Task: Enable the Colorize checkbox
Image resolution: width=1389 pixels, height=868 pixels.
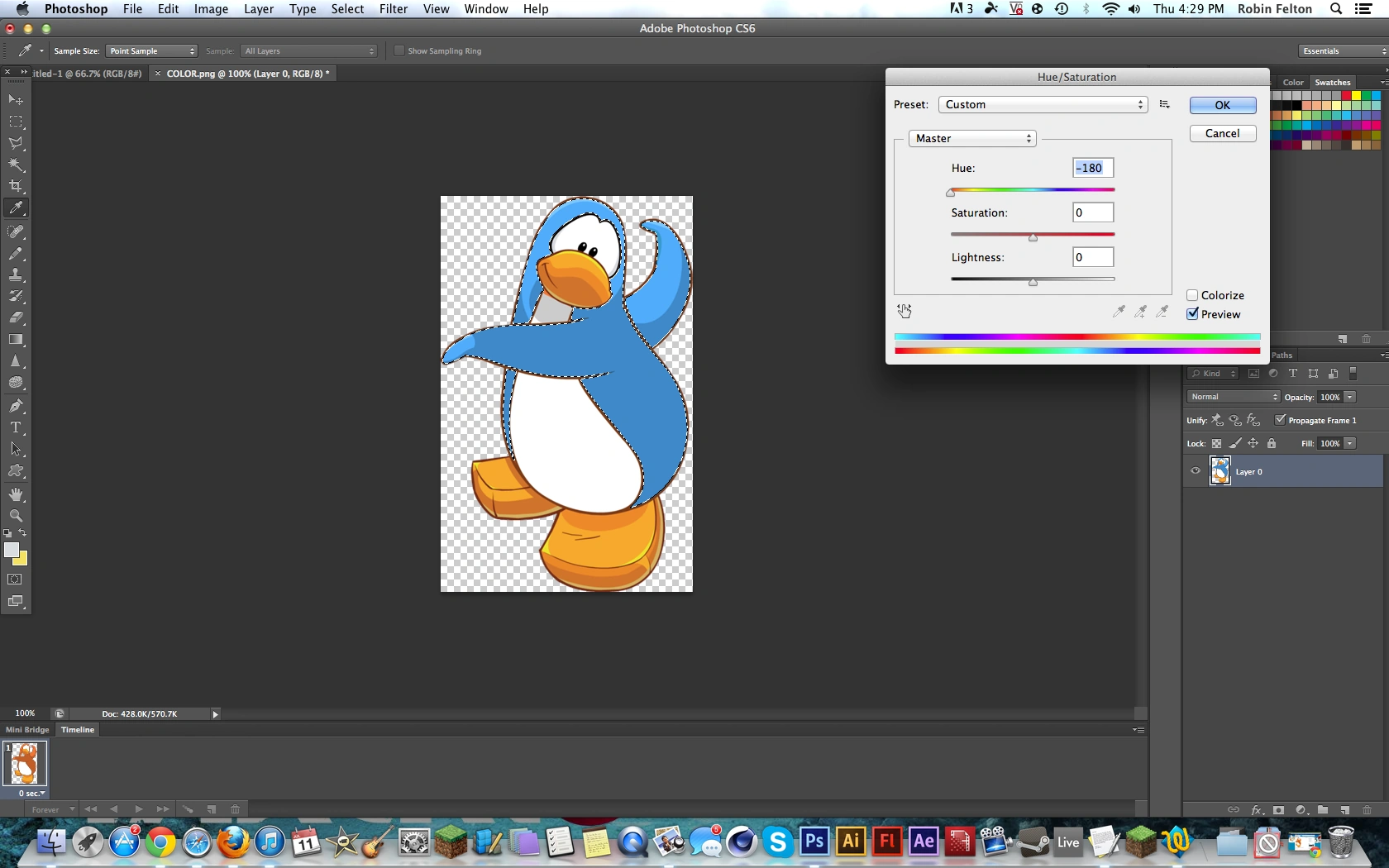Action: pyautogui.click(x=1192, y=295)
